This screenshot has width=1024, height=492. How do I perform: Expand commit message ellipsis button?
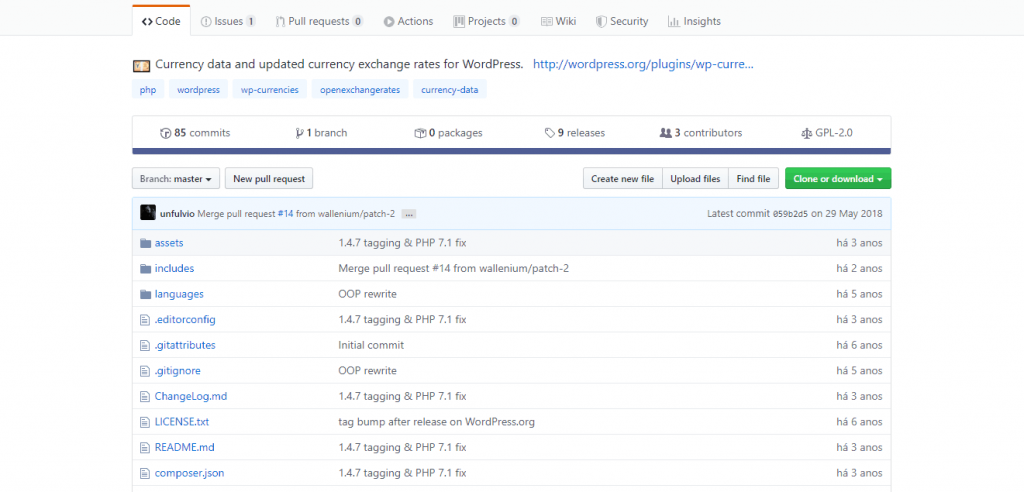click(409, 214)
